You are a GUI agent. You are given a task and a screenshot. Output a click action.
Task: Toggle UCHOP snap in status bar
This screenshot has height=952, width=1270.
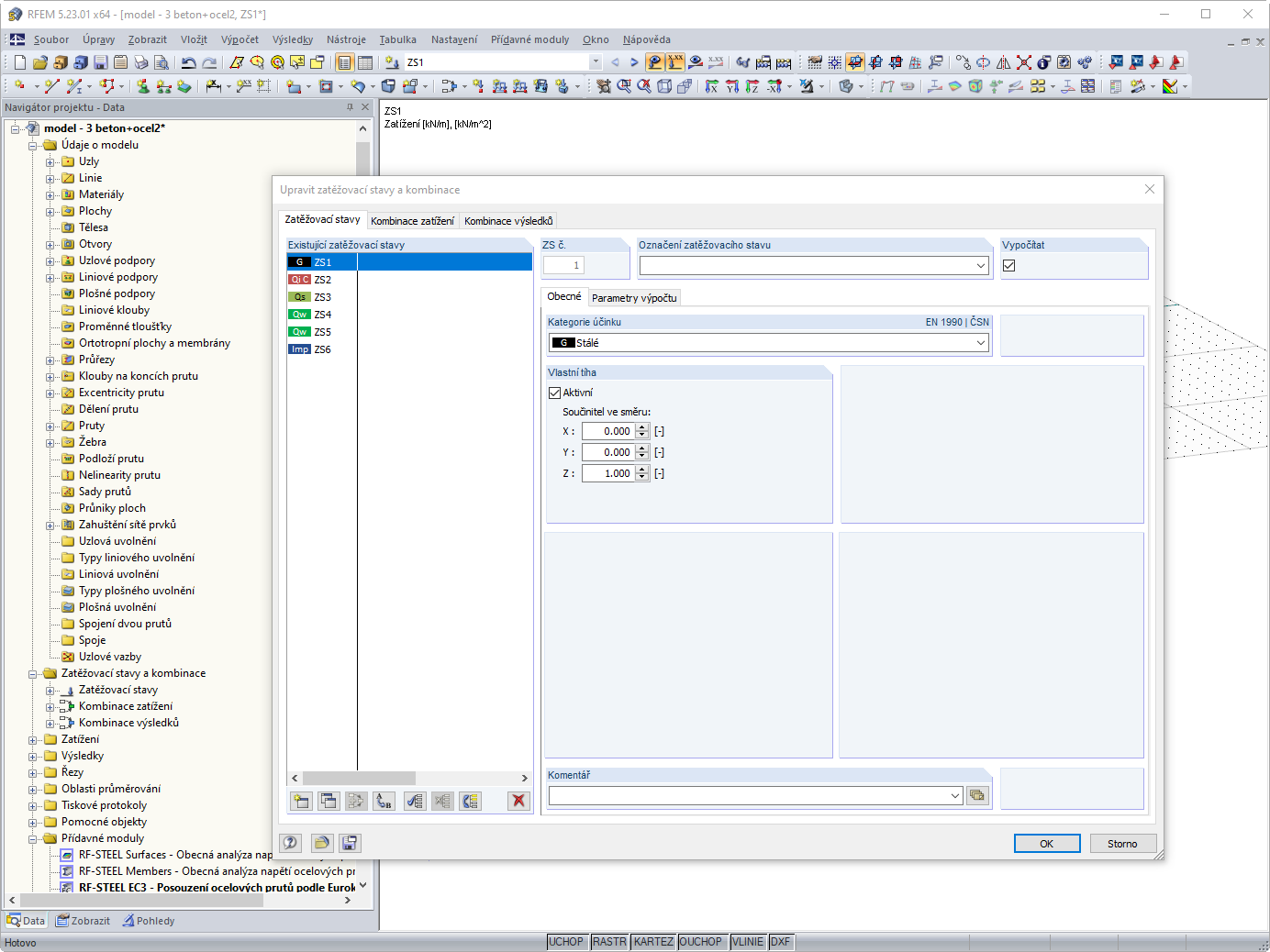coord(566,942)
